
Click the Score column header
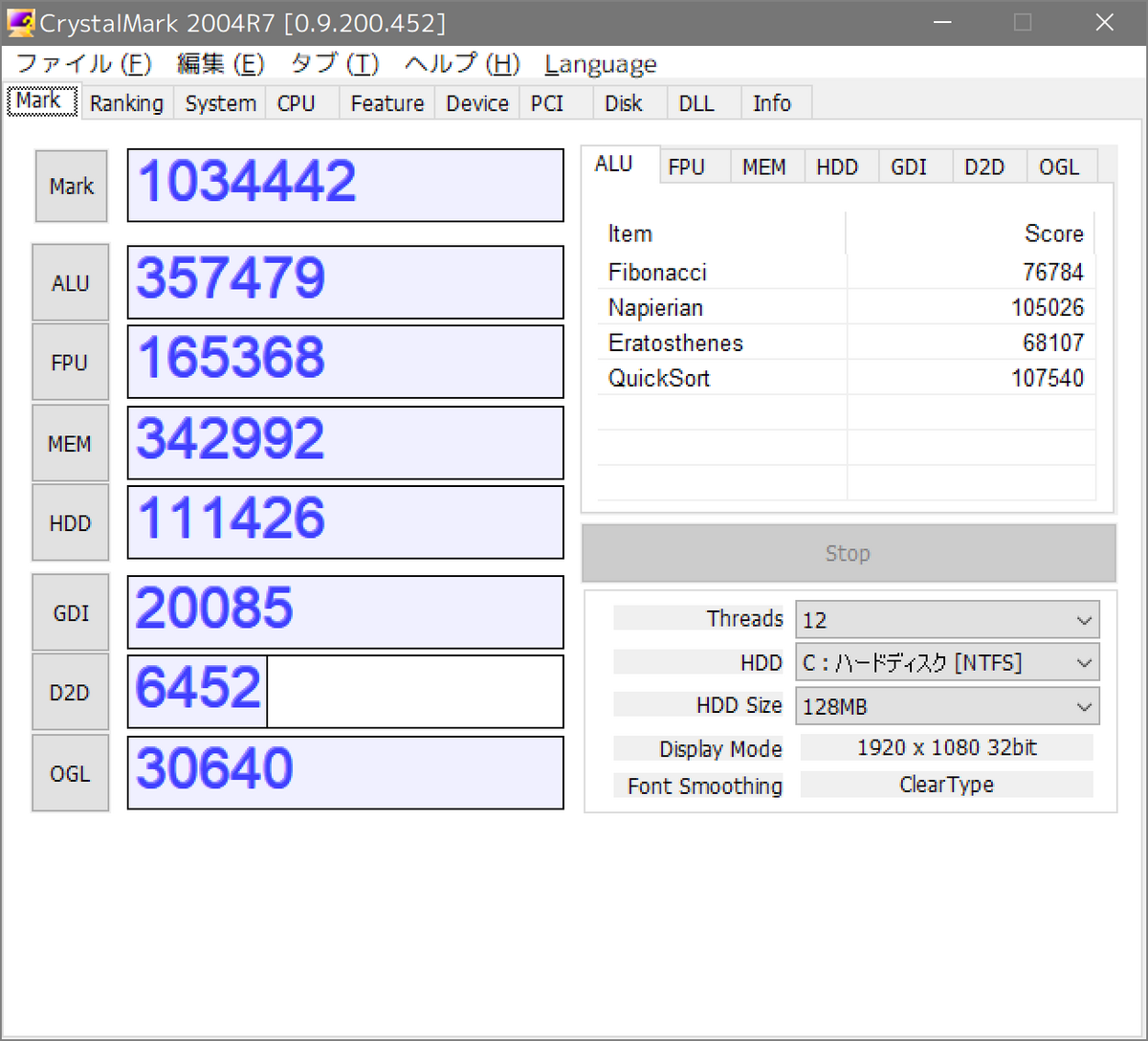(970, 233)
